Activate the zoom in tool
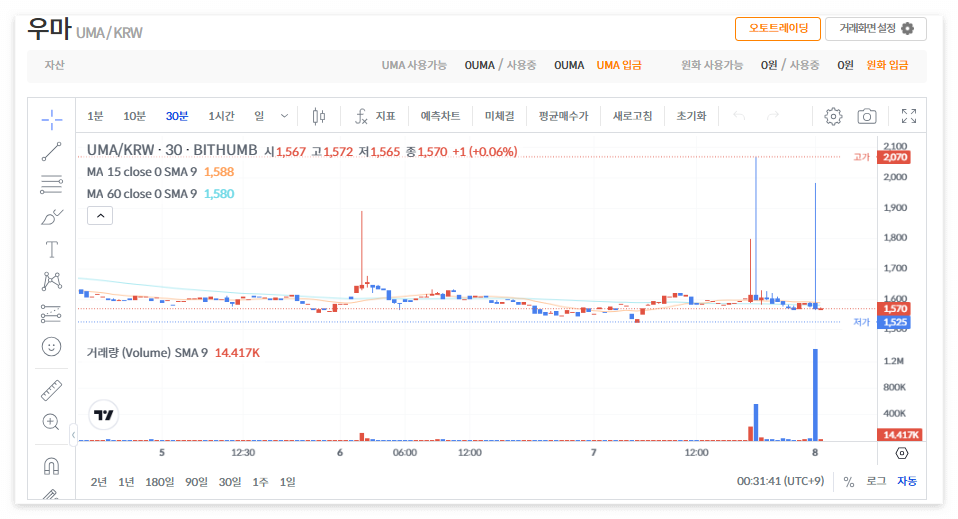 pyautogui.click(x=52, y=422)
